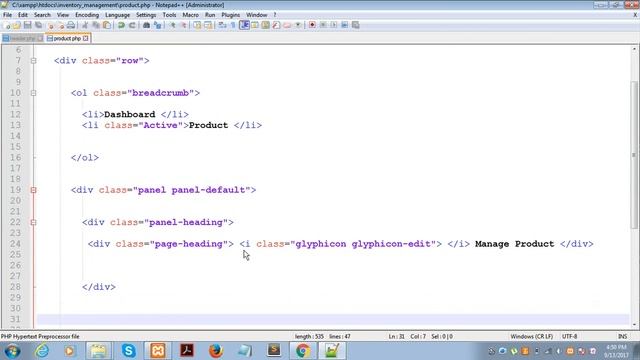Click the Redo toolbar icon
Image resolution: width=640 pixels, height=360 pixels.
(132, 25)
